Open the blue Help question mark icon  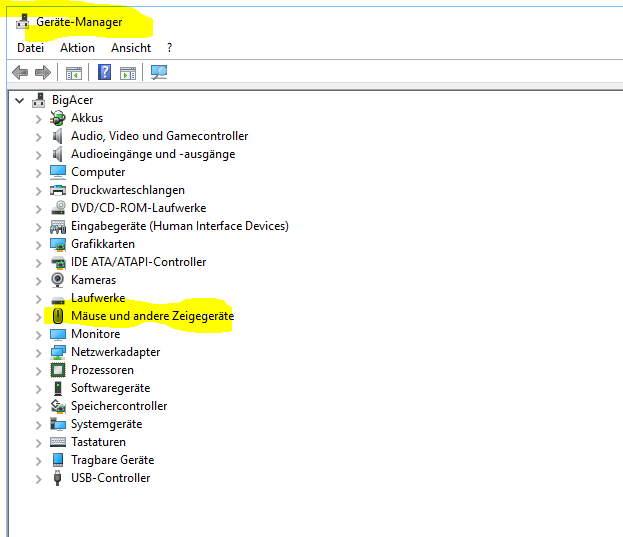point(104,72)
